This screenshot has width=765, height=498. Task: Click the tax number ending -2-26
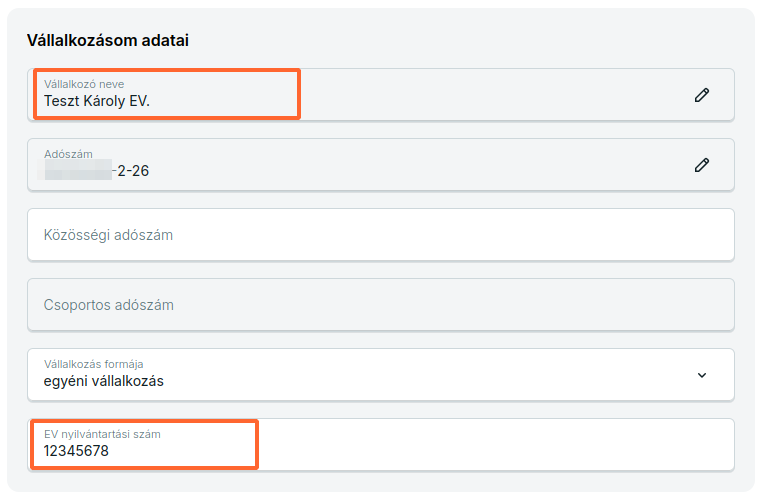pos(97,170)
